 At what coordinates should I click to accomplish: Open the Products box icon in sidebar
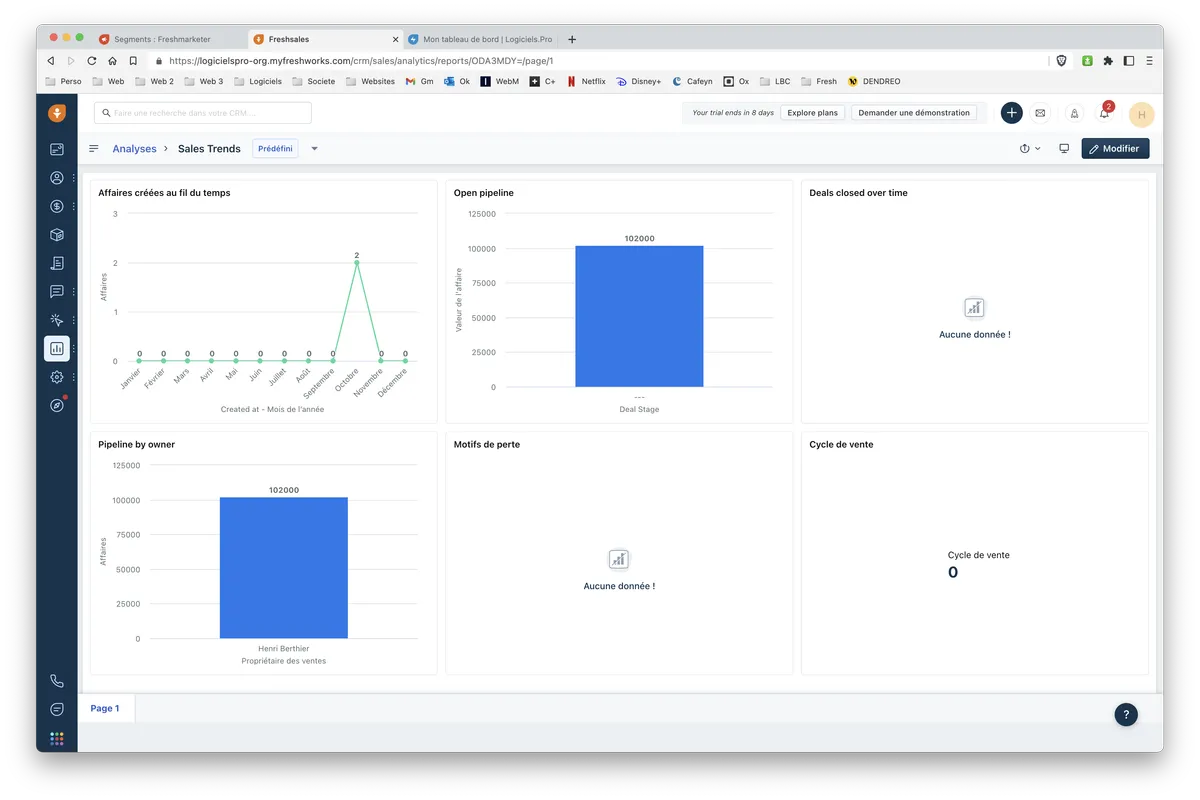(x=57, y=235)
